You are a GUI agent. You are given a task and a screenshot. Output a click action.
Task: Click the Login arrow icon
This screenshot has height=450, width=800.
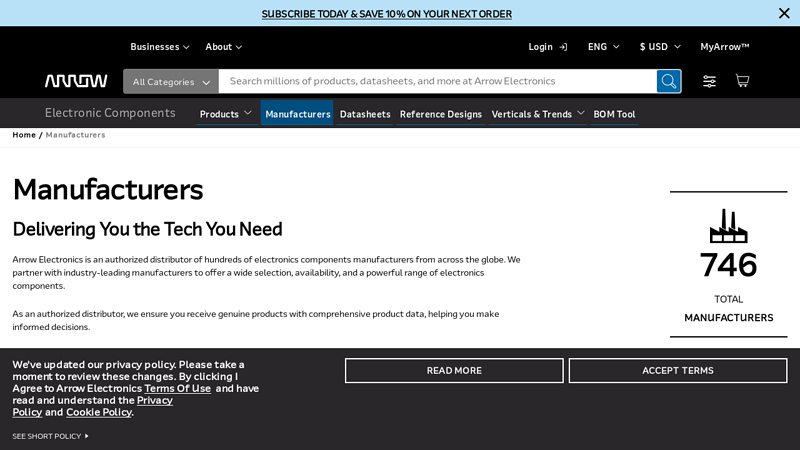[x=563, y=47]
